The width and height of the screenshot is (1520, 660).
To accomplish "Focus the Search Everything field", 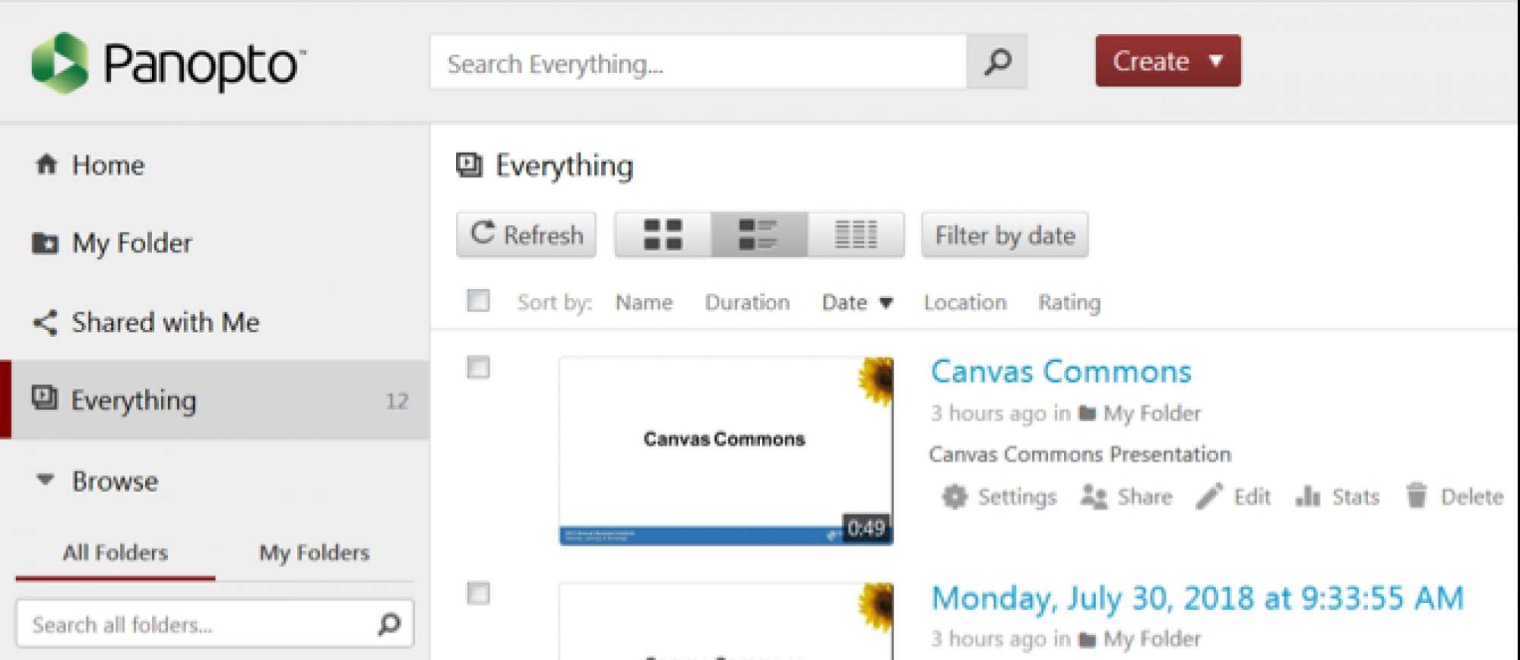I will 698,63.
